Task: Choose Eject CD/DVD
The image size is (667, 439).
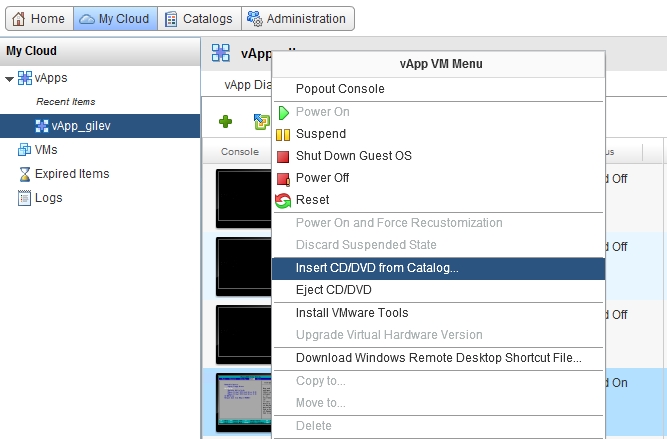Action: click(439, 290)
